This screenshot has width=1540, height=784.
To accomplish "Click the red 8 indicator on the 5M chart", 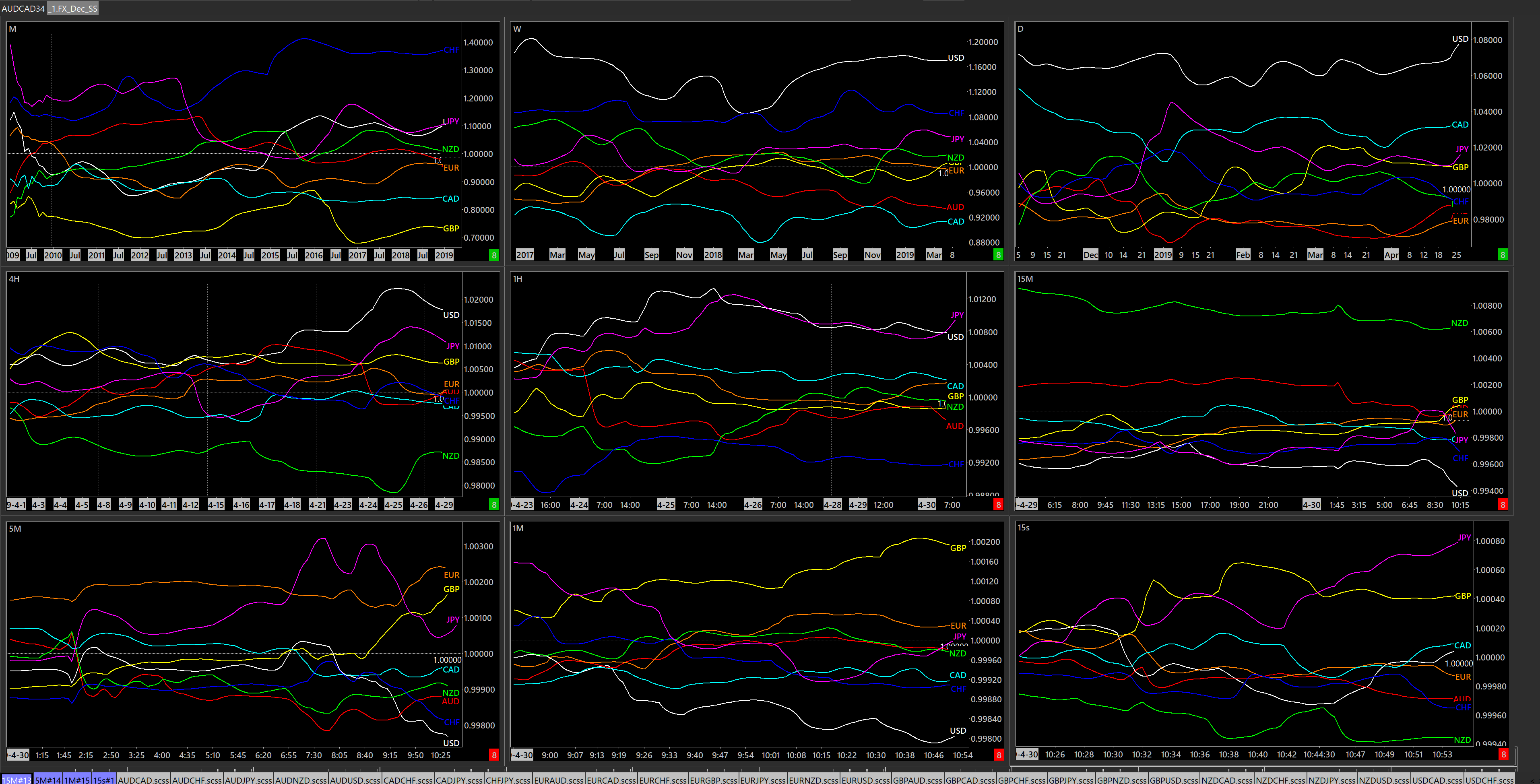I will click(x=494, y=755).
